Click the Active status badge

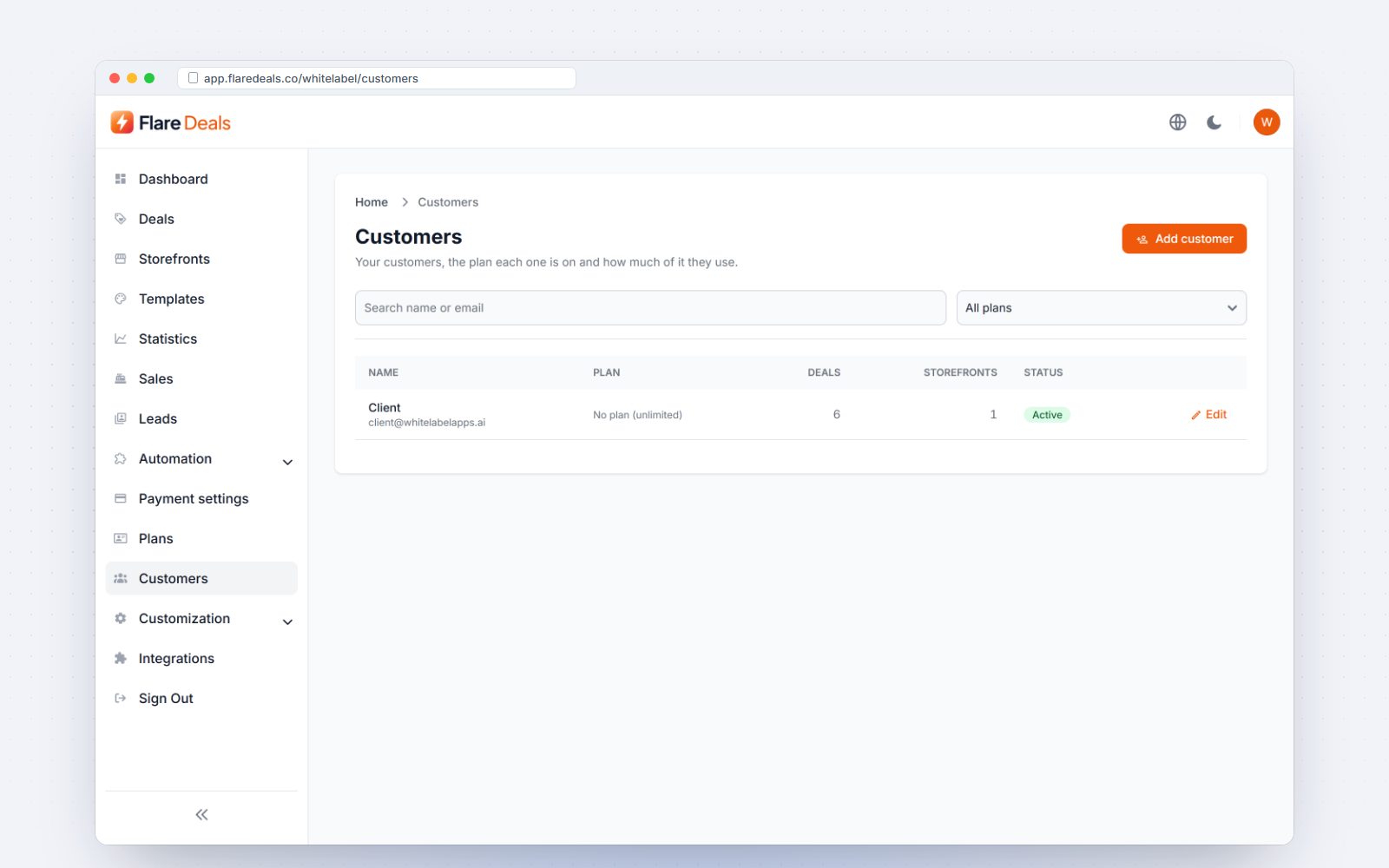click(1047, 415)
